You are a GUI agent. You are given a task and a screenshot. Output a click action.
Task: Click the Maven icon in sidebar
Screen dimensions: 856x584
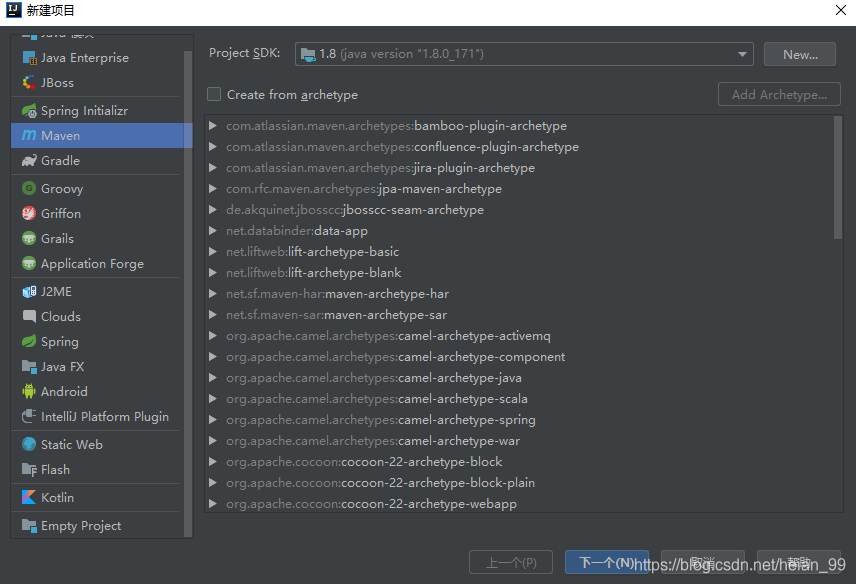click(x=29, y=135)
